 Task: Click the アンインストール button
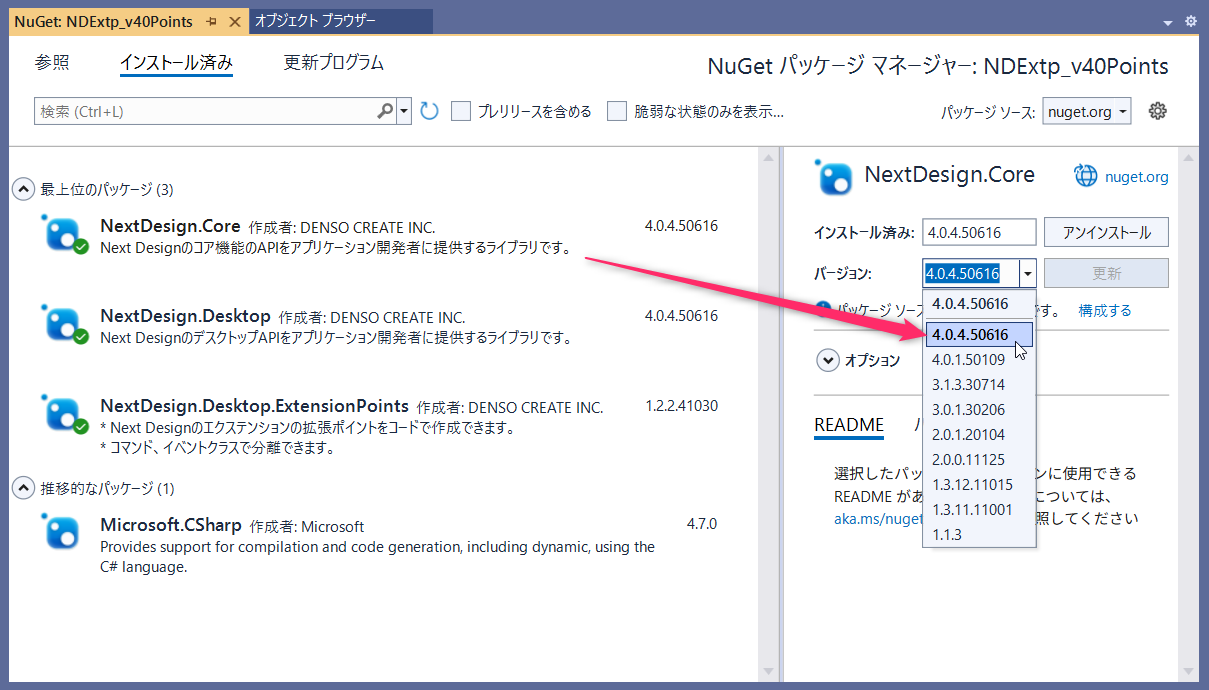tap(1105, 231)
